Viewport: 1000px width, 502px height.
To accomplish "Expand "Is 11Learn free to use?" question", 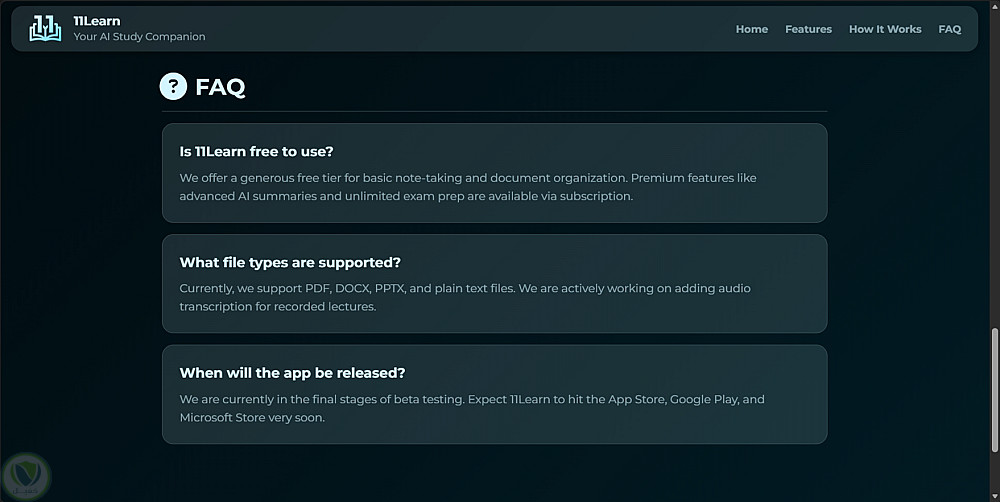I will click(x=256, y=152).
